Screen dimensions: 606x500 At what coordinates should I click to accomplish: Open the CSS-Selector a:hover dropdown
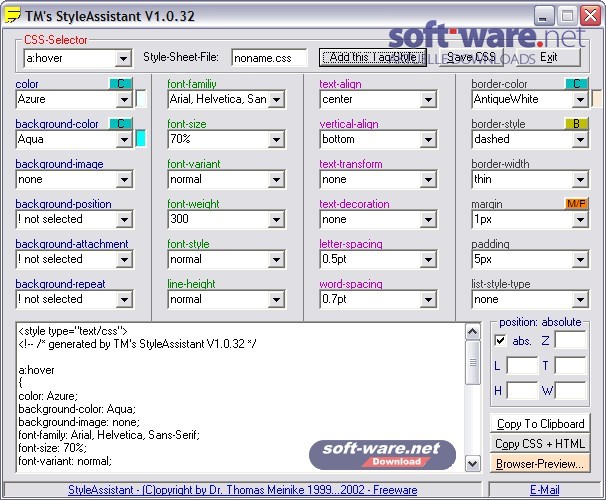click(x=123, y=58)
